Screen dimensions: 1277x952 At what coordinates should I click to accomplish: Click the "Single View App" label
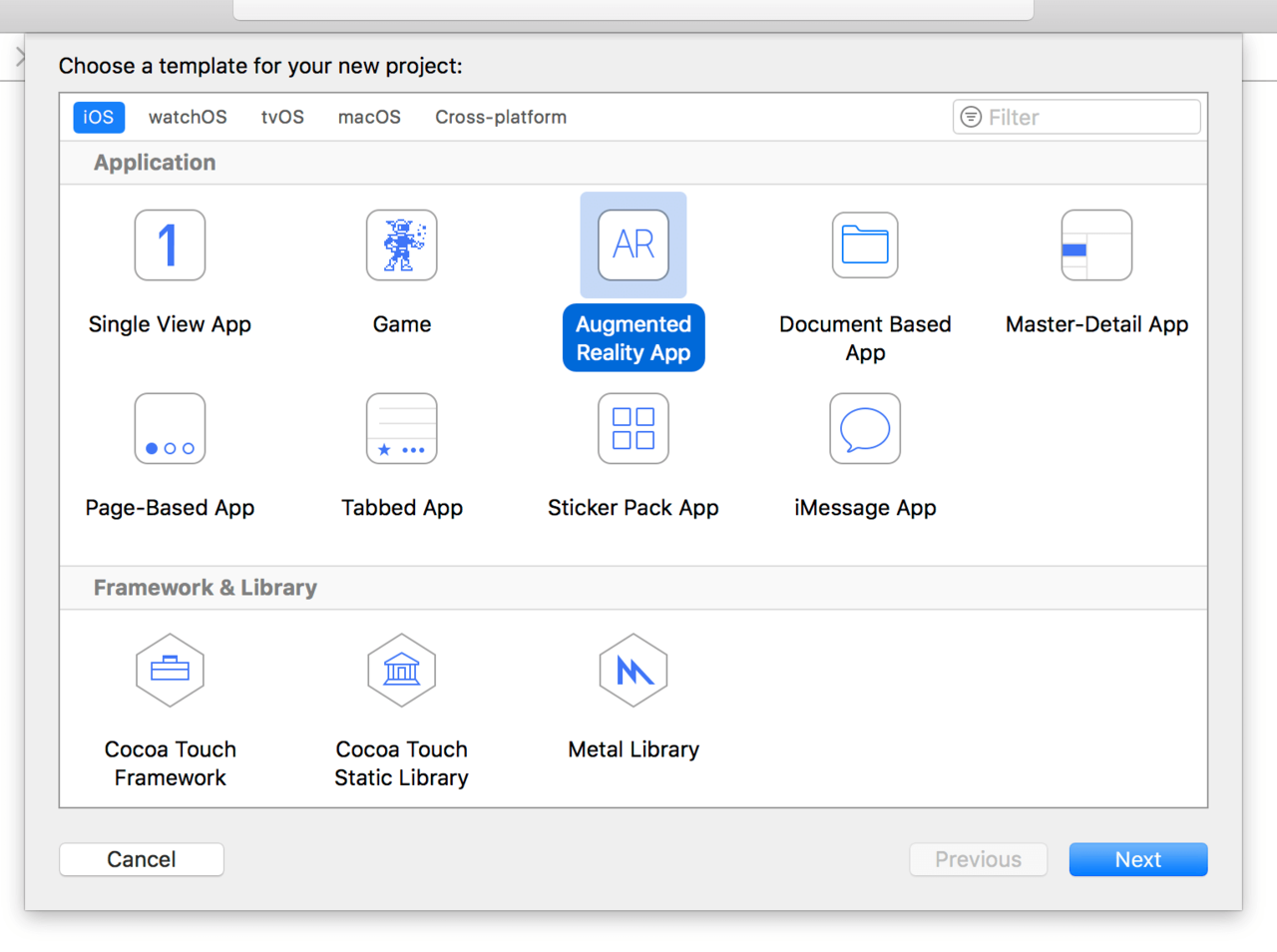click(x=170, y=324)
